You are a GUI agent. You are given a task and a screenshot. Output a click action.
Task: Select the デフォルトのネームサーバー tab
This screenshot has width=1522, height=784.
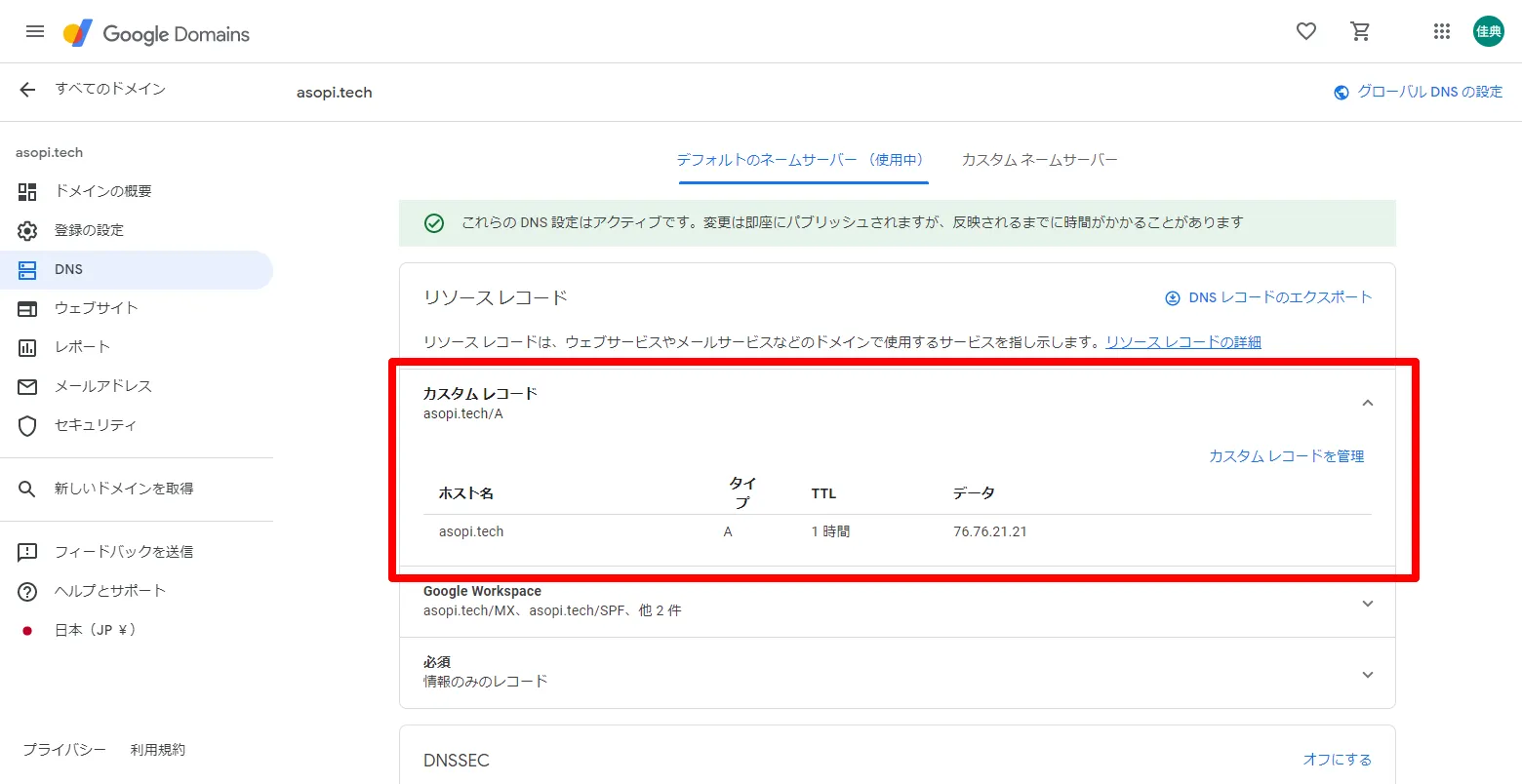pos(802,159)
